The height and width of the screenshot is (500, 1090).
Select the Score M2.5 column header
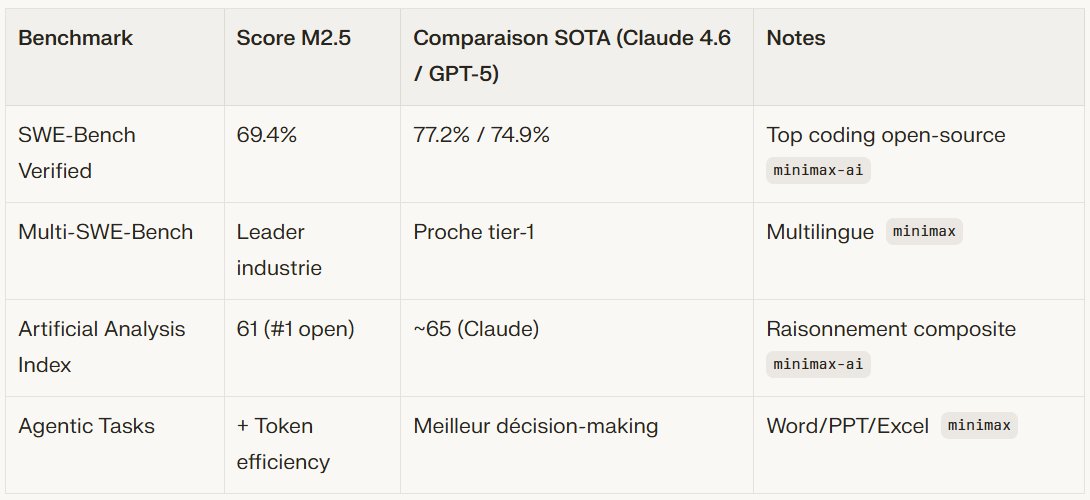pyautogui.click(x=280, y=38)
